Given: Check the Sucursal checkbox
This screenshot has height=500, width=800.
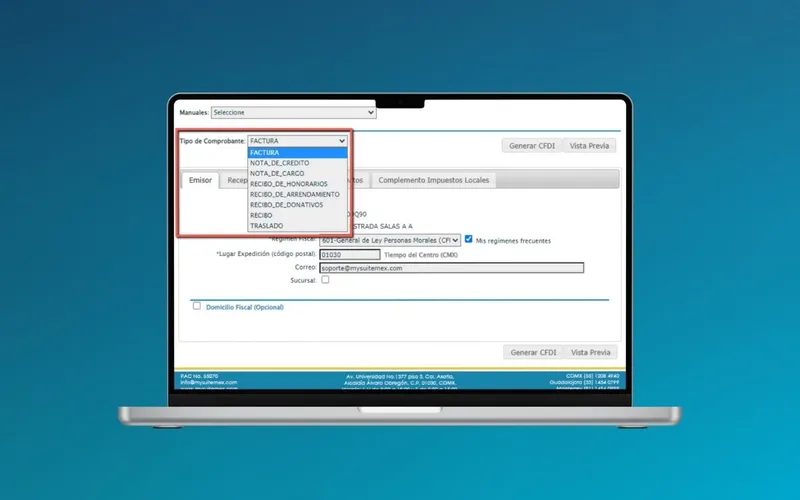Looking at the screenshot, I should click(x=325, y=280).
